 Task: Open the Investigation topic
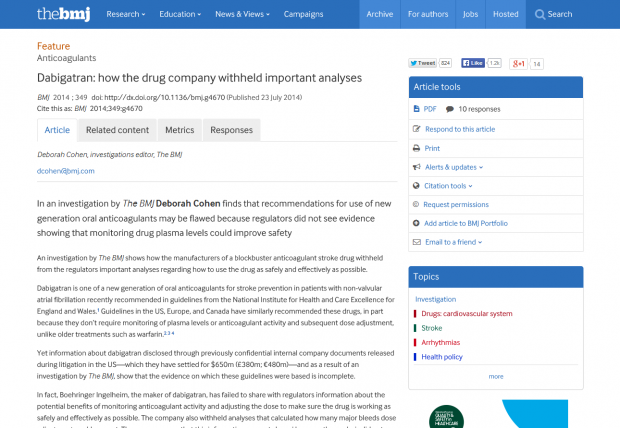pos(436,299)
